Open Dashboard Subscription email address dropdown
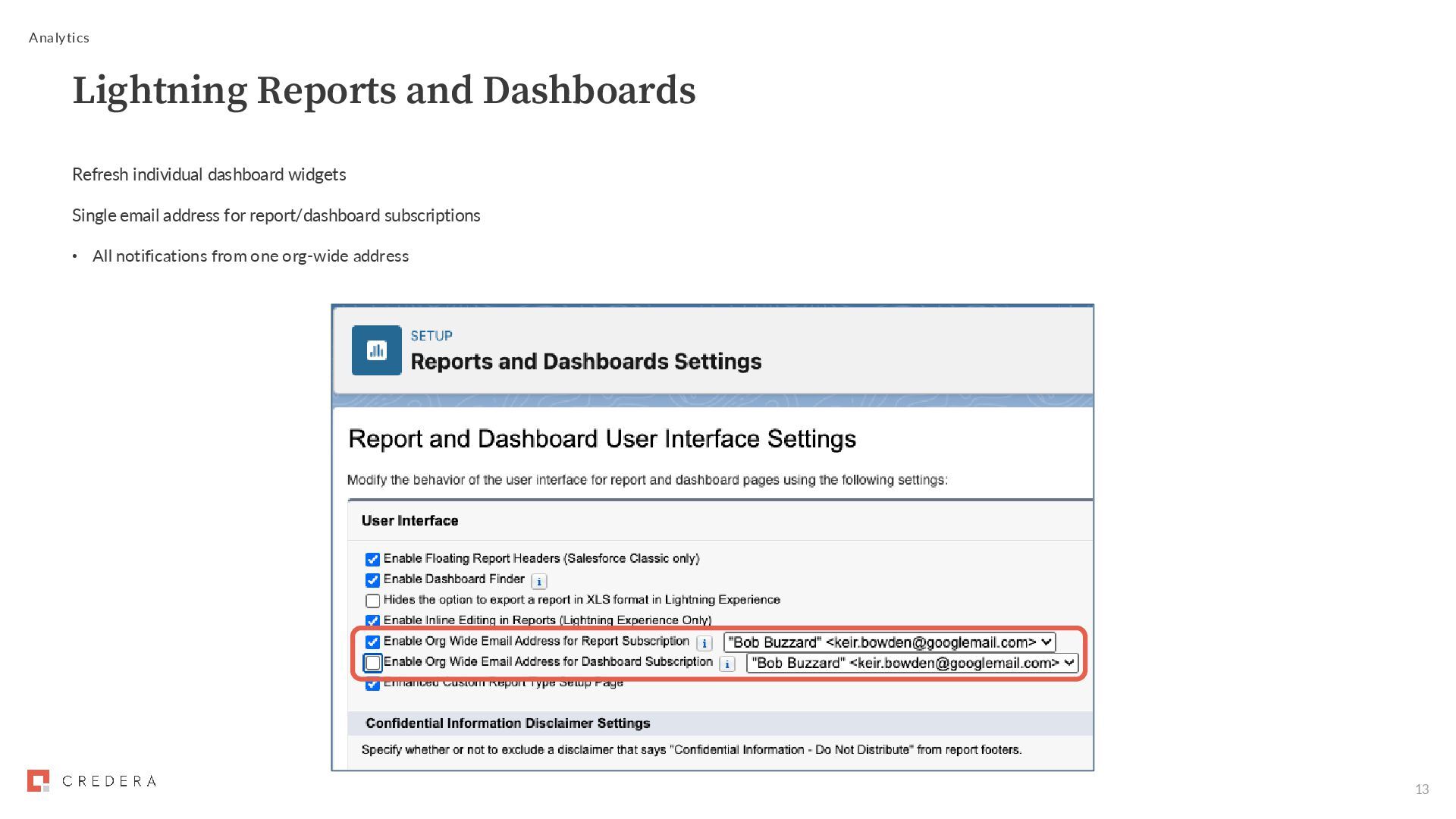Image resolution: width=1456 pixels, height=819 pixels. (912, 663)
